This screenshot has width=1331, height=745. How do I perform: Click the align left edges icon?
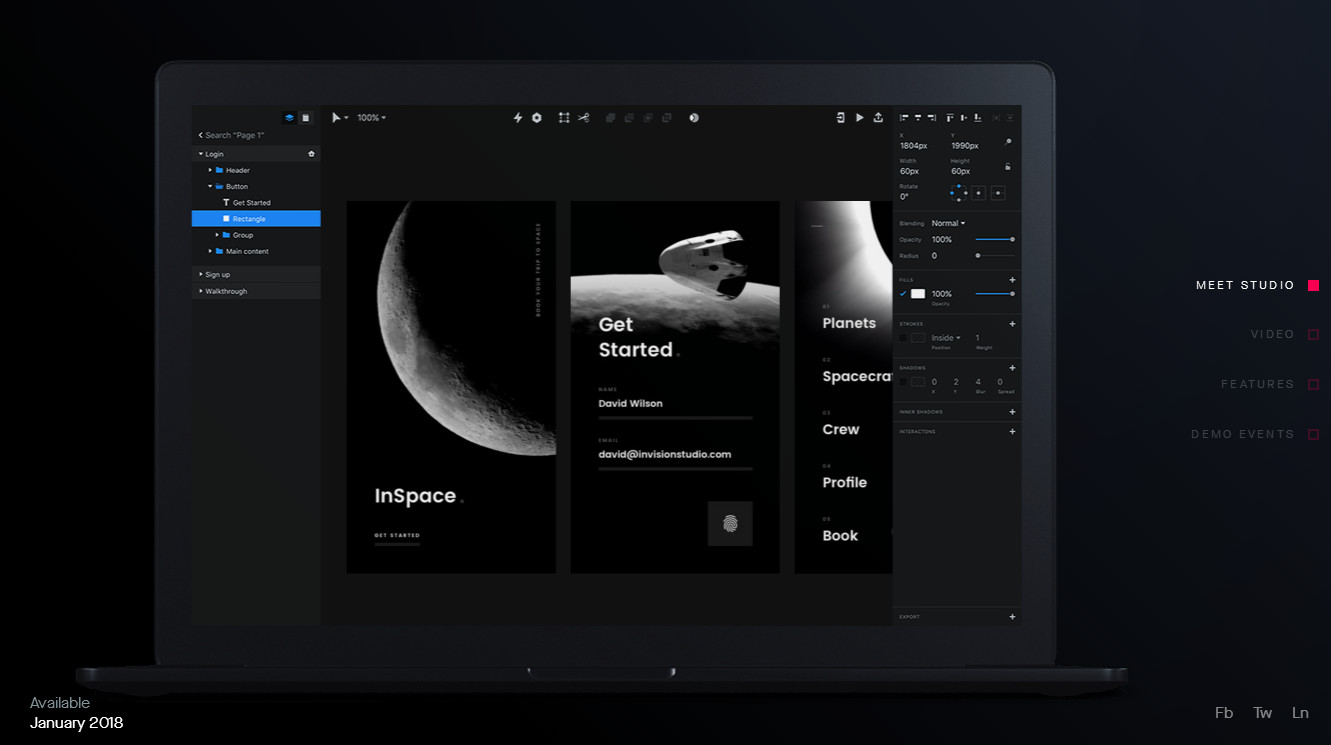point(904,118)
